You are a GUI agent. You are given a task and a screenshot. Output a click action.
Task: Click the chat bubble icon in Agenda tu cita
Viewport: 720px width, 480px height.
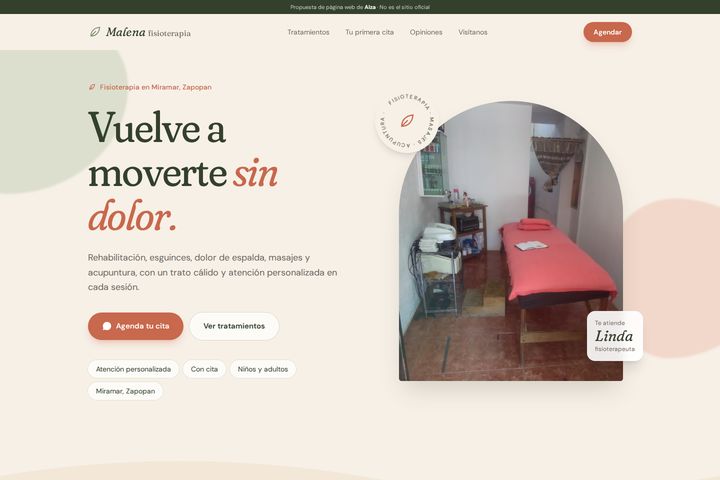pos(107,326)
